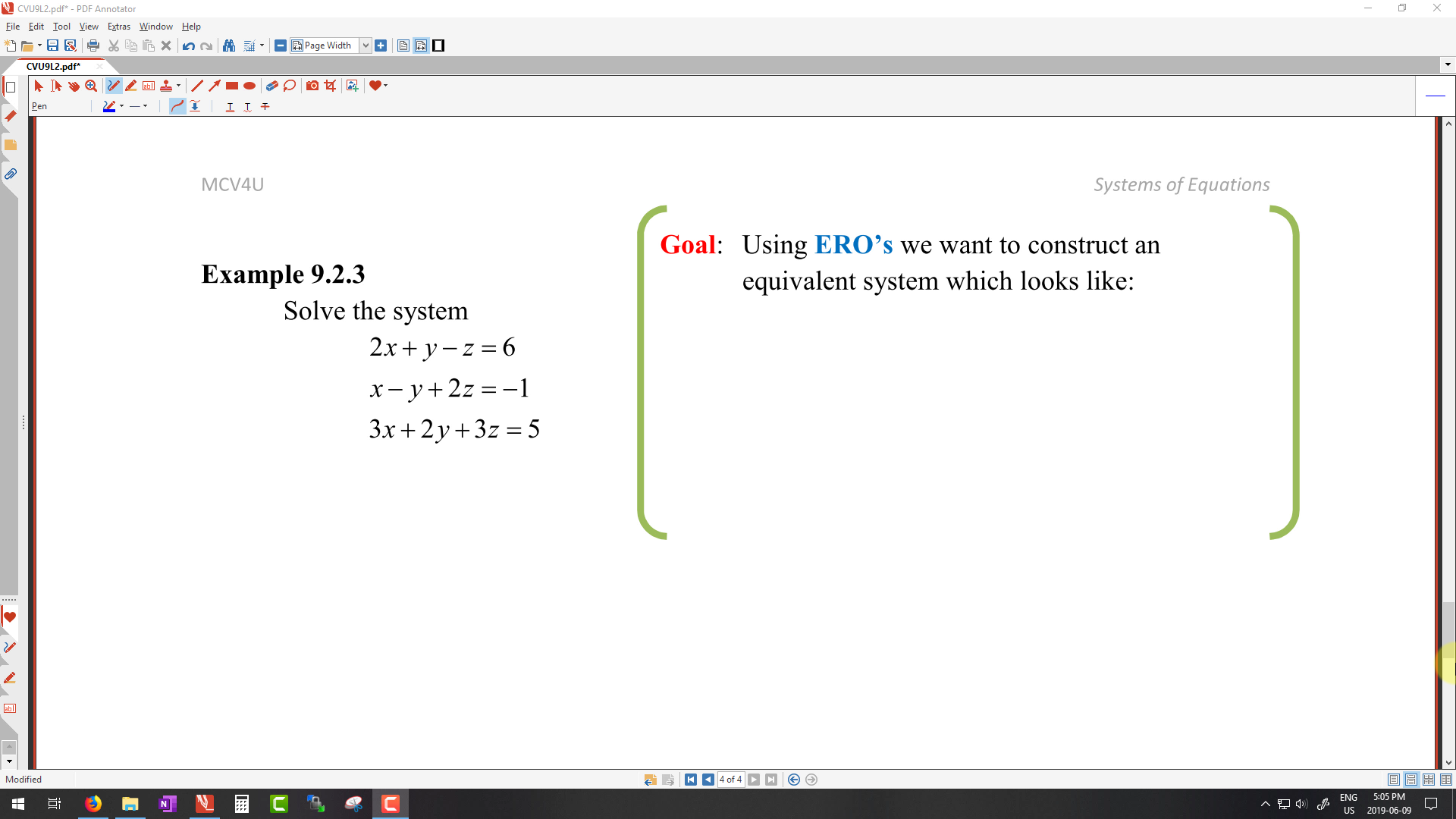Select the Stamp tool
This screenshot has width=1456, height=819.
pyautogui.click(x=166, y=86)
